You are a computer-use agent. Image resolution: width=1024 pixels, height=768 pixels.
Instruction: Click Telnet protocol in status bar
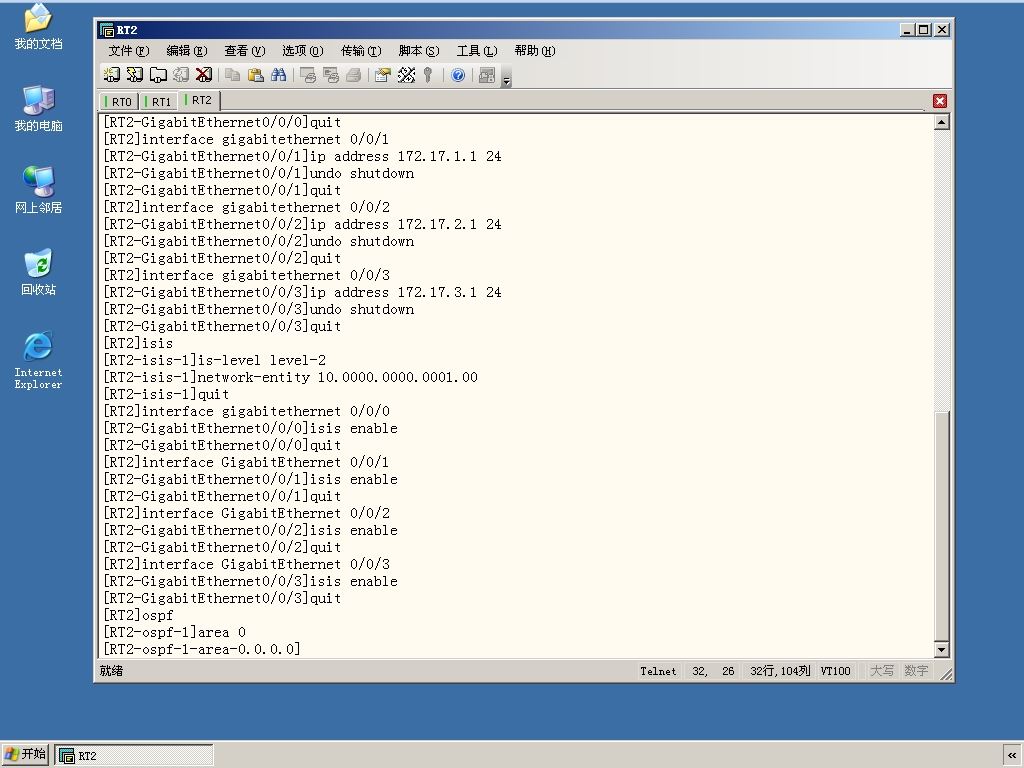(658, 671)
